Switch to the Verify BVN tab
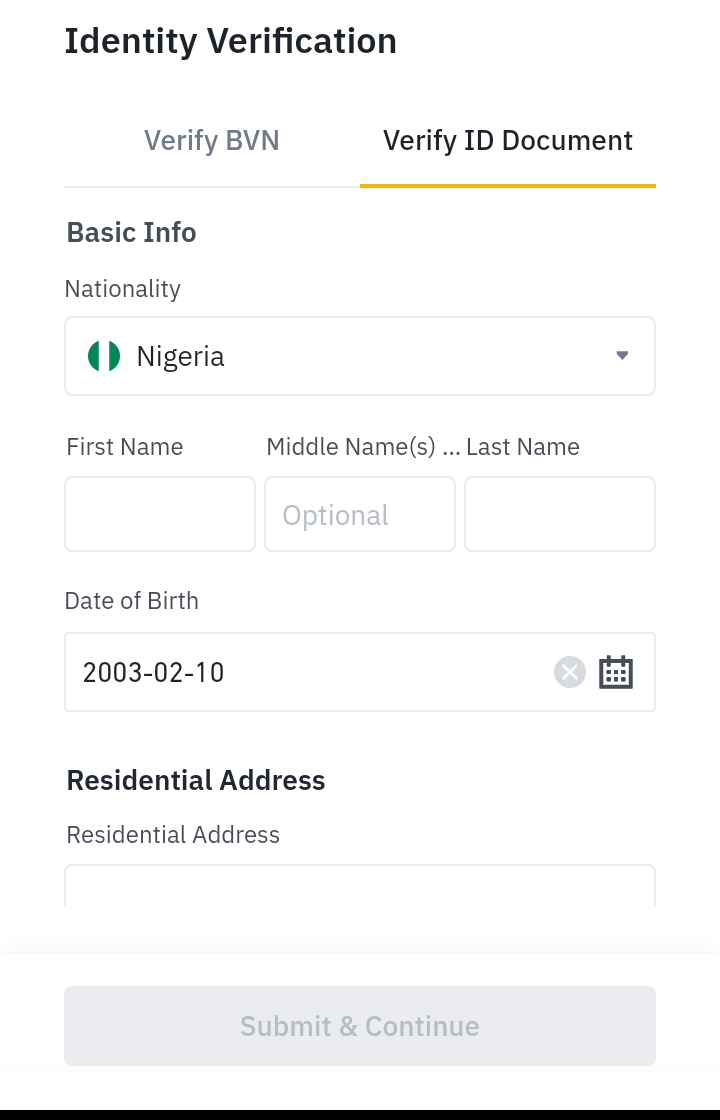Viewport: 720px width, 1120px height. point(211,141)
